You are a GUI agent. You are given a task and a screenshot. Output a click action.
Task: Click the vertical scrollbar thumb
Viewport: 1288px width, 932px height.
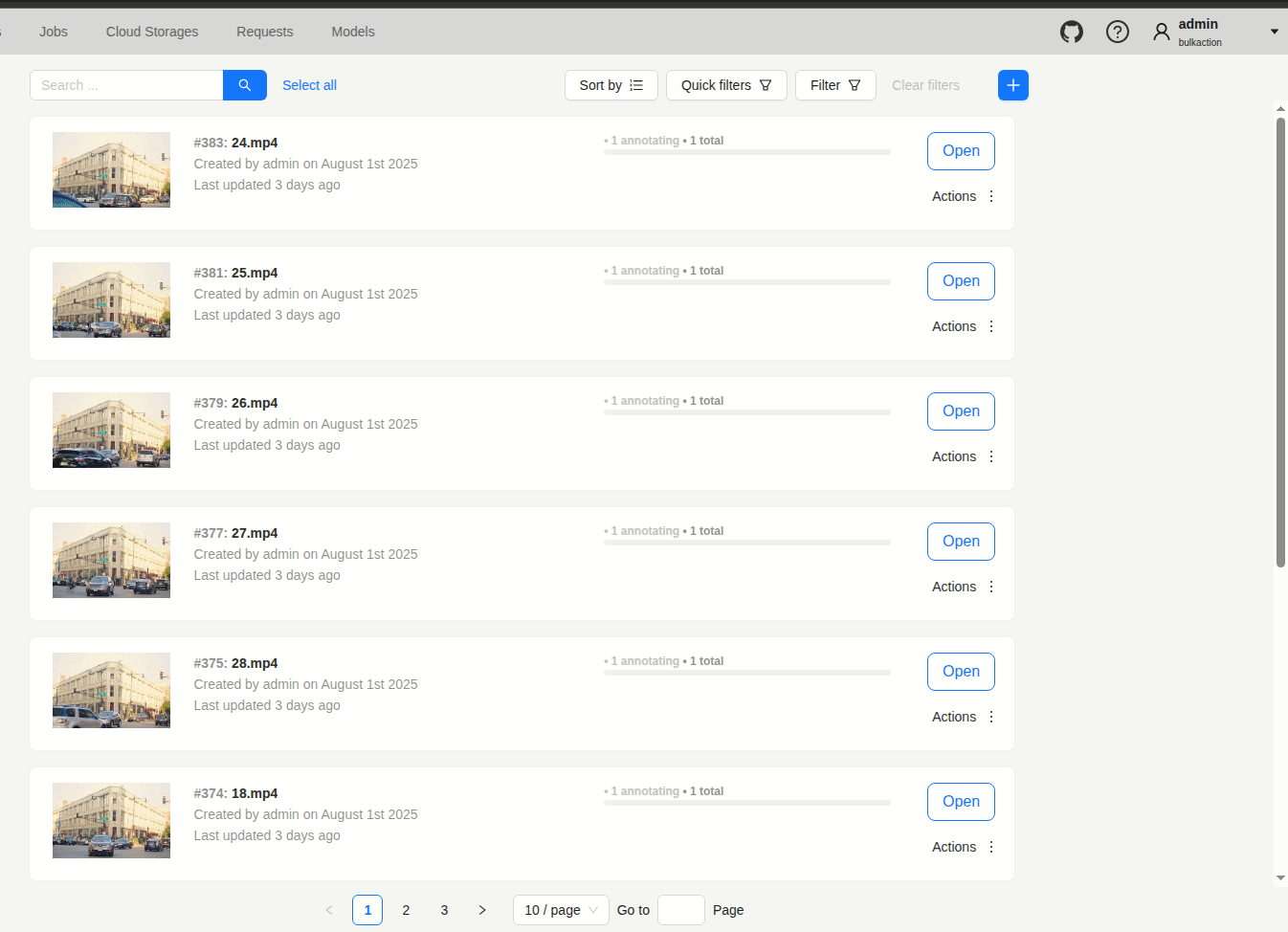[x=1280, y=342]
